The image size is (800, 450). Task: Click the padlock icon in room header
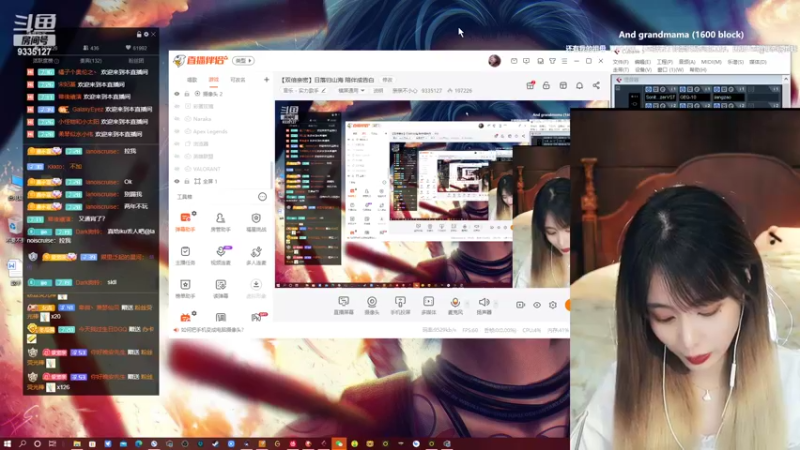546,85
